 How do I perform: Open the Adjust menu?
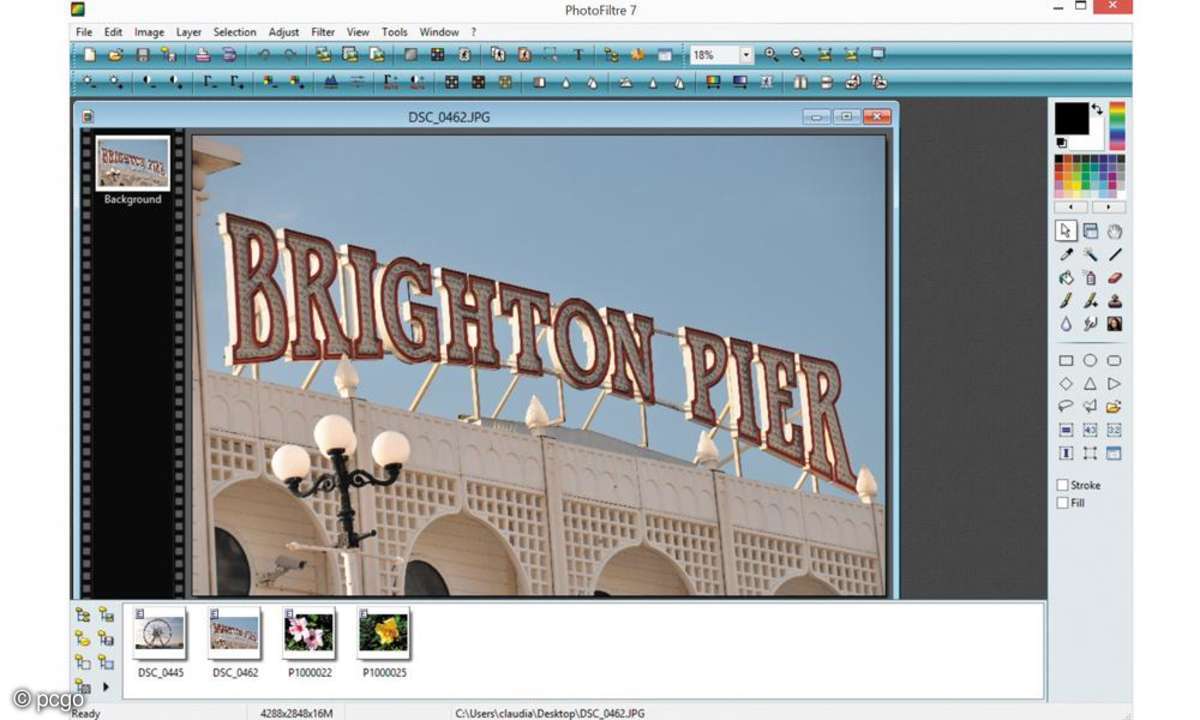(x=284, y=32)
